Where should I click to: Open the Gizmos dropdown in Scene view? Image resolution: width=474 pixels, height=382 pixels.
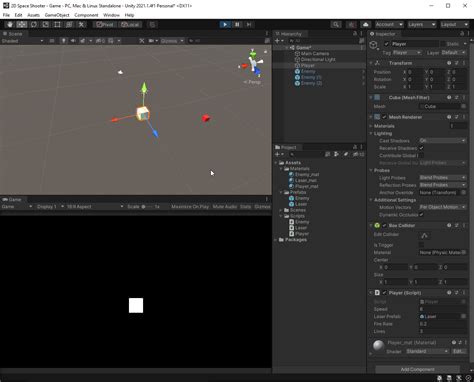tap(172, 41)
